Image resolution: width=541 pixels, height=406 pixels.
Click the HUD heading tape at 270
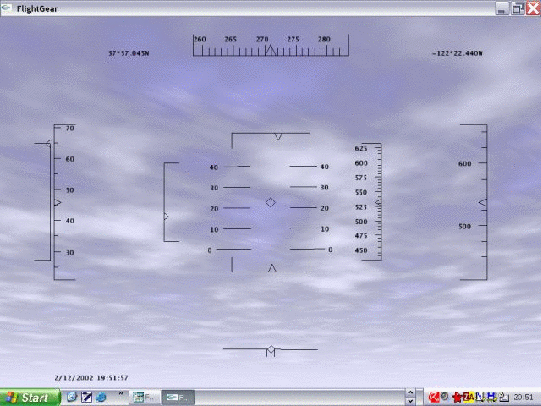pos(262,39)
